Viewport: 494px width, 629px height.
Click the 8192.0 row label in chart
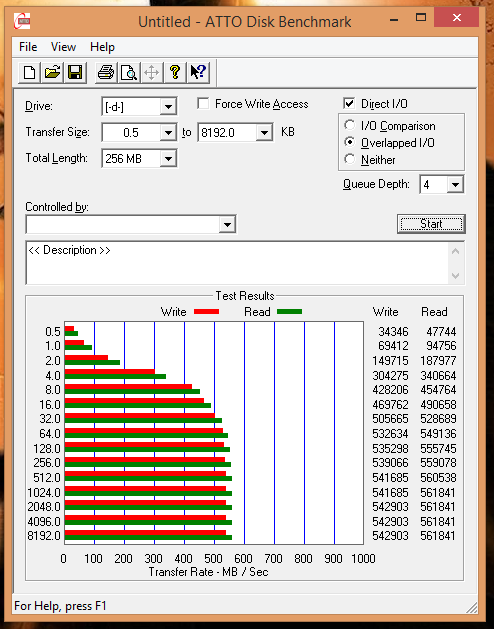click(44, 536)
